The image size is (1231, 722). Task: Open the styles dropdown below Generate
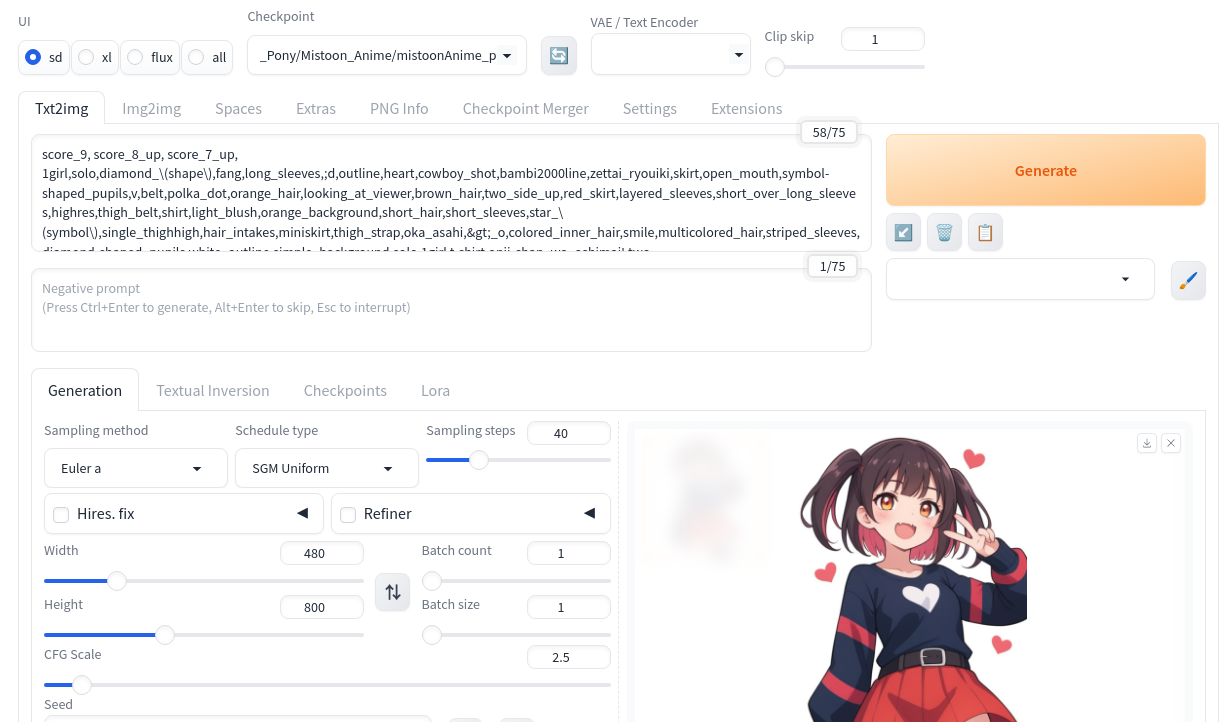click(1020, 279)
